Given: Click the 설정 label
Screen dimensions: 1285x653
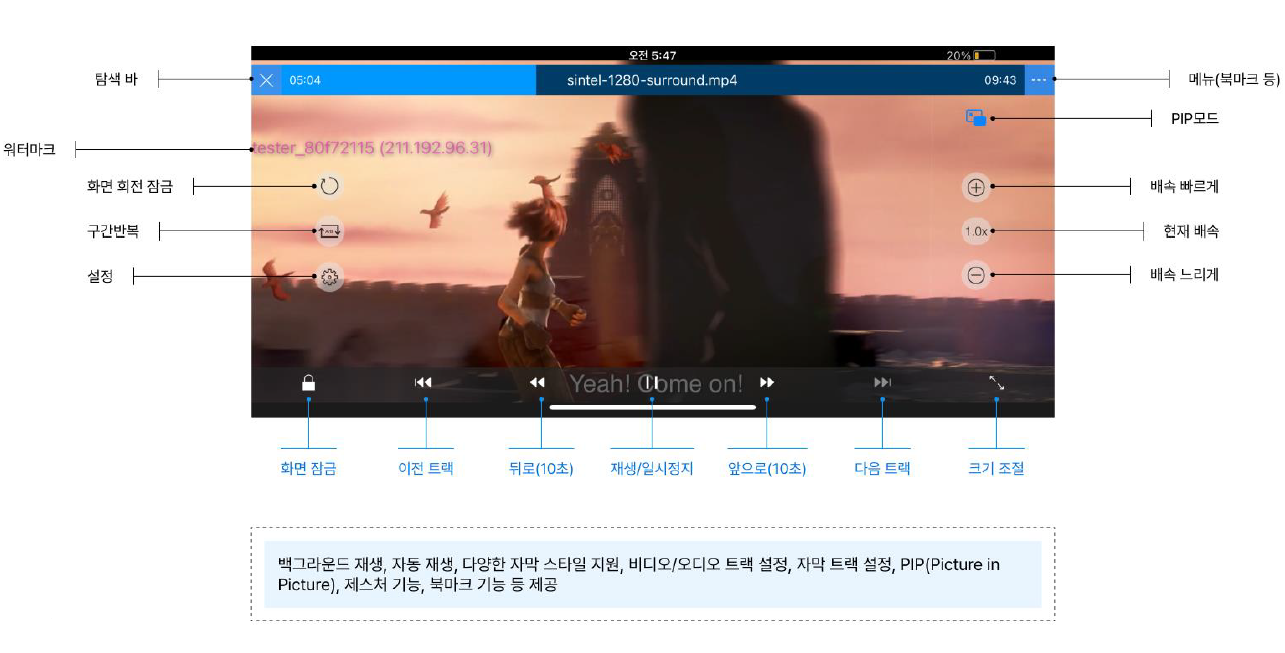Looking at the screenshot, I should (x=100, y=276).
